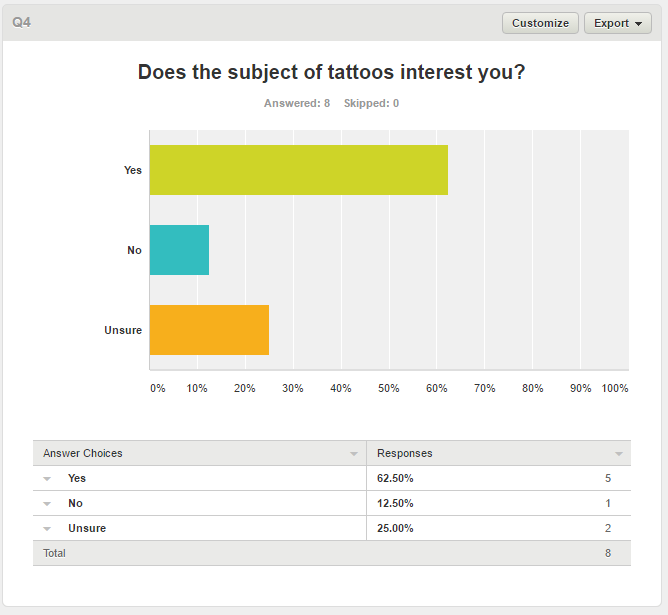Screen dimensions: 668x615
Task: Select the teal No bar
Action: [179, 250]
